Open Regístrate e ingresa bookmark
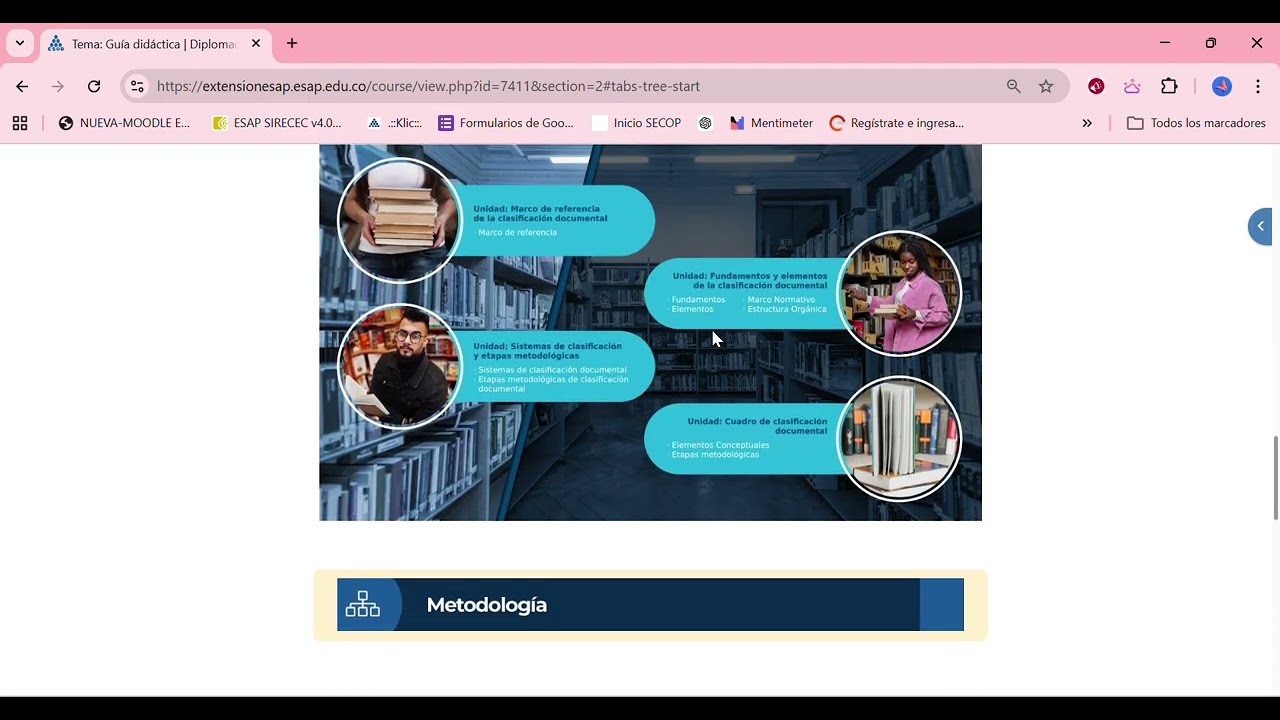The height and width of the screenshot is (720, 1280). 897,123
